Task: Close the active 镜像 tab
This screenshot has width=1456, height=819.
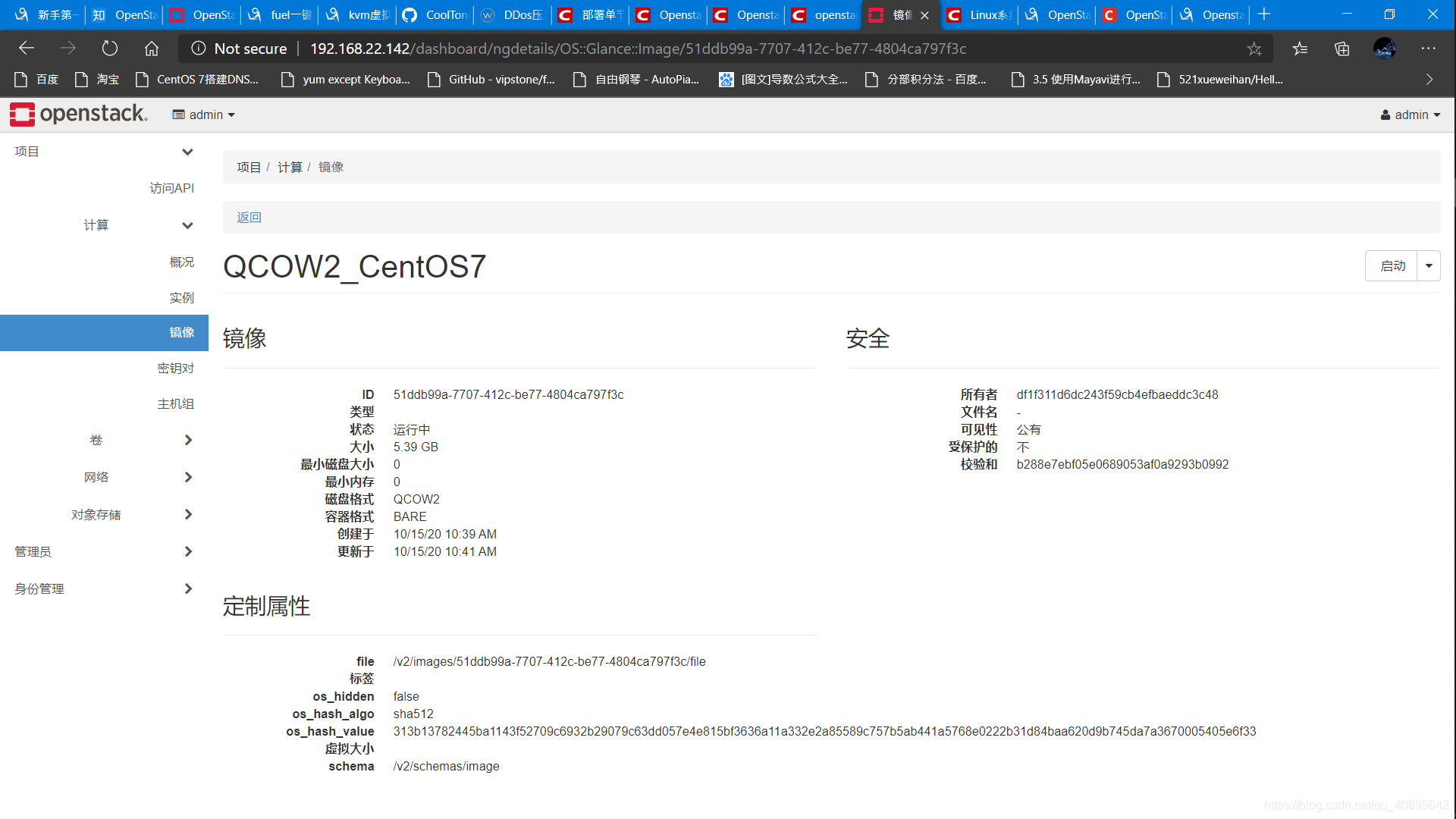Action: tap(924, 15)
